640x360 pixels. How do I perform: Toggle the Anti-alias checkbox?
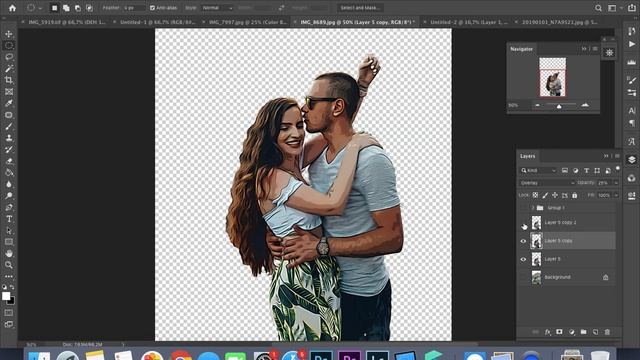(x=152, y=8)
